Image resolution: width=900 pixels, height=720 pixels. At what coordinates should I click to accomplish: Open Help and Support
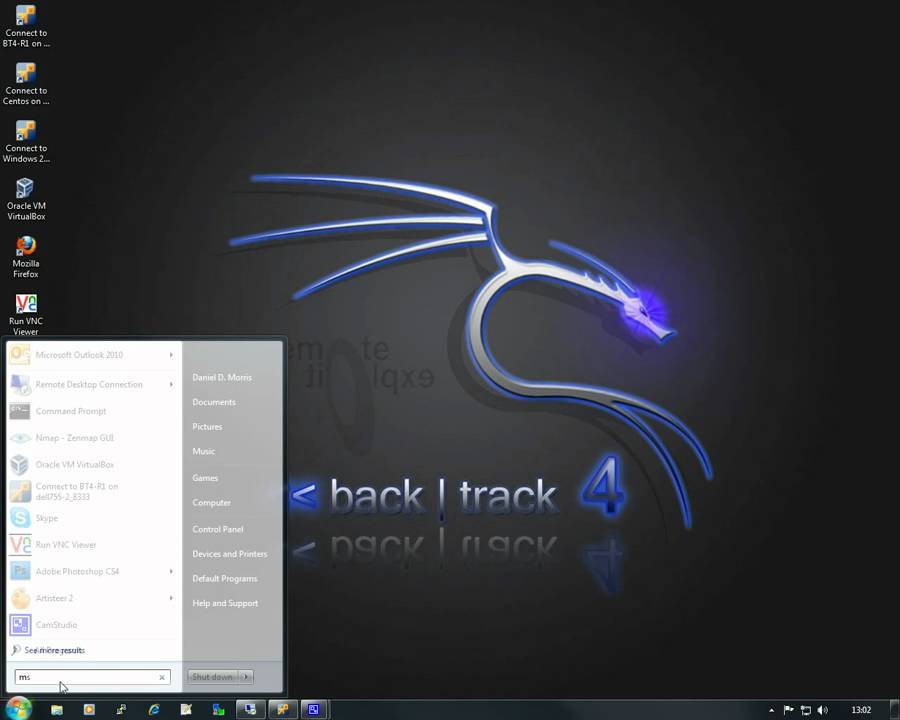[x=225, y=603]
